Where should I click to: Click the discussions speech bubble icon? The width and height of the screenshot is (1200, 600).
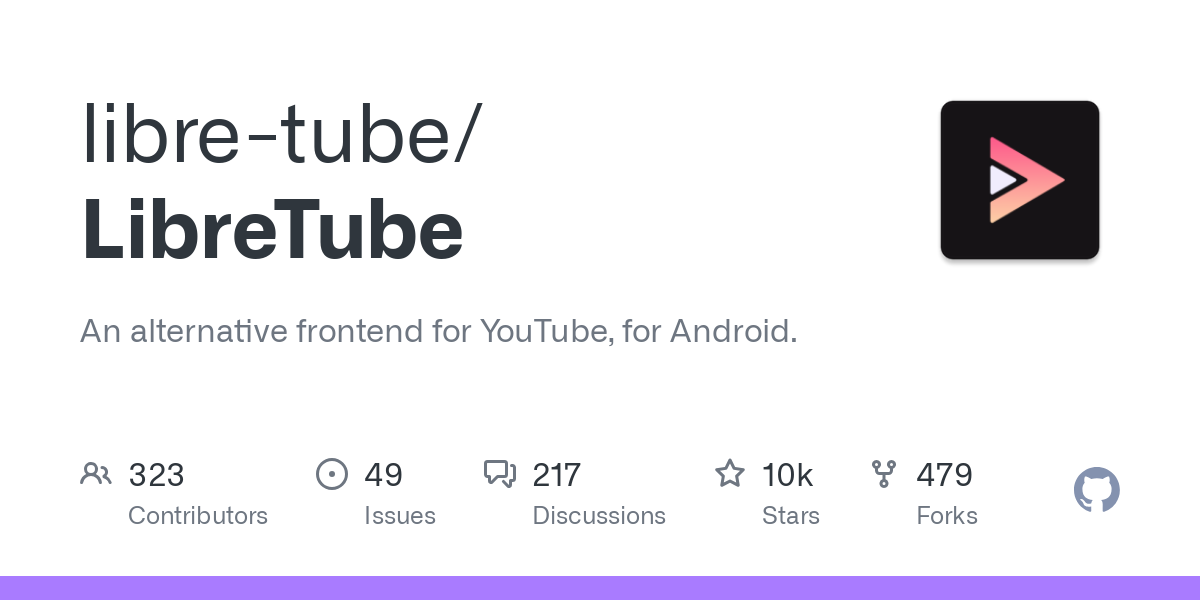point(500,474)
